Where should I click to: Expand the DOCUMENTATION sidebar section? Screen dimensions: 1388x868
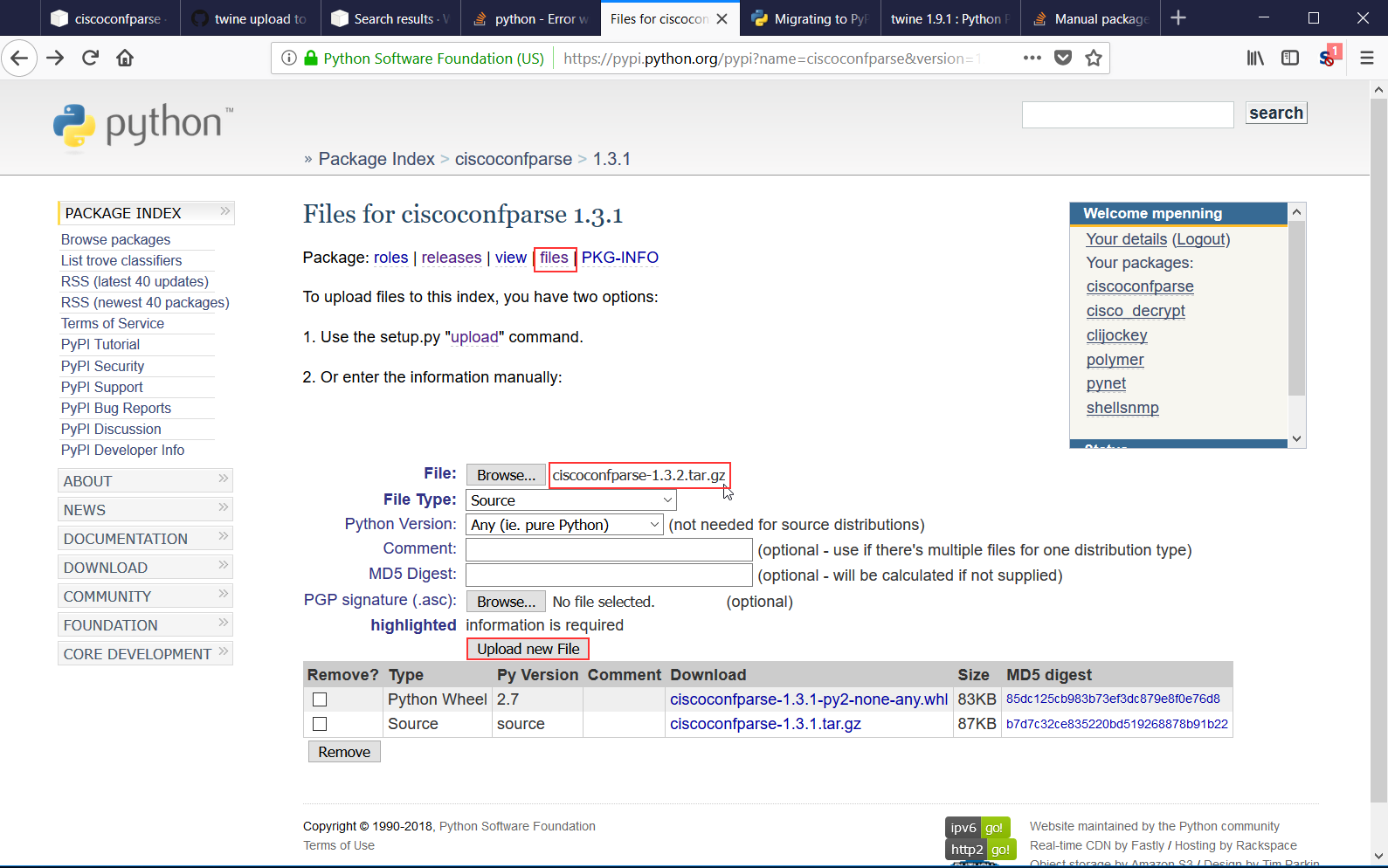(x=145, y=539)
